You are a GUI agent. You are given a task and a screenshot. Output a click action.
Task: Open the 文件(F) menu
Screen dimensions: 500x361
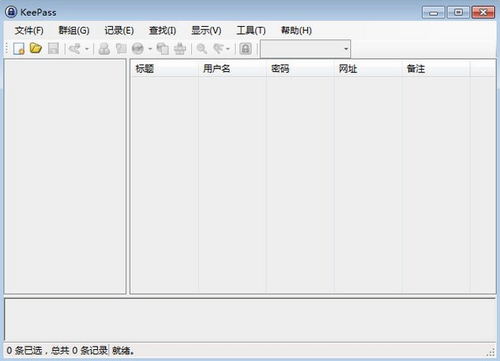29,31
